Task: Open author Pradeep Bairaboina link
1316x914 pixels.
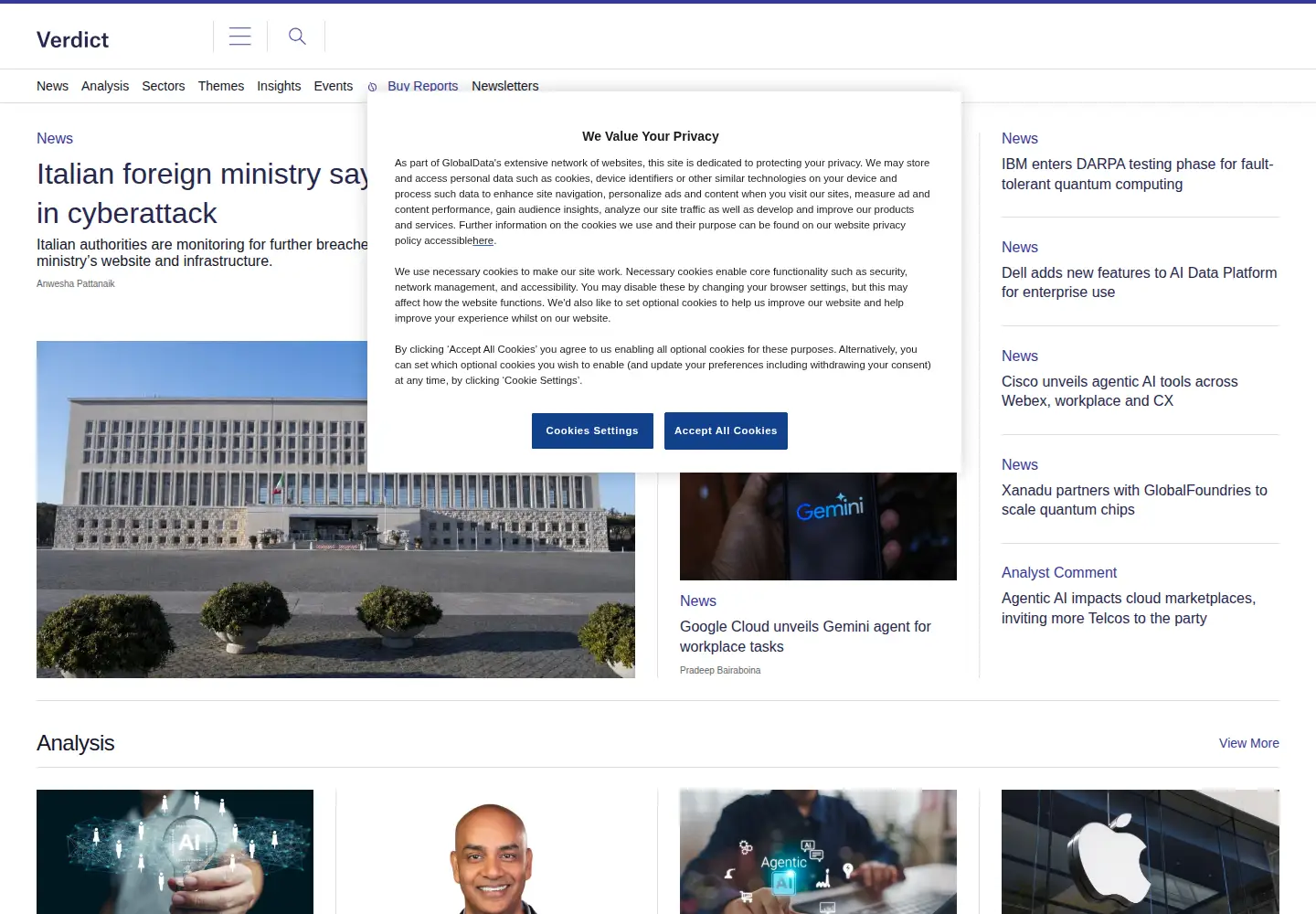Action: point(720,670)
